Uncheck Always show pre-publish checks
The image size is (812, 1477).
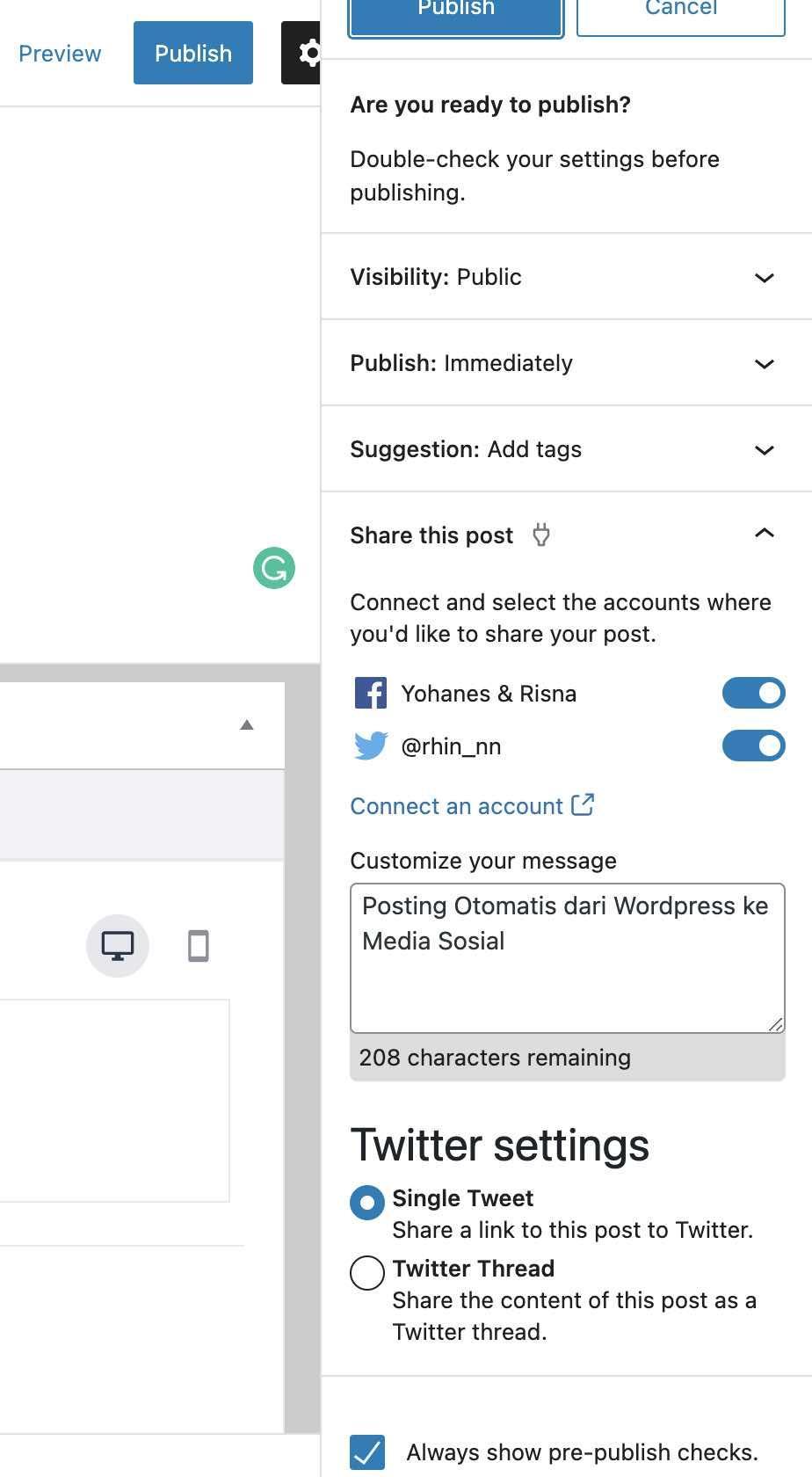coord(367,1452)
